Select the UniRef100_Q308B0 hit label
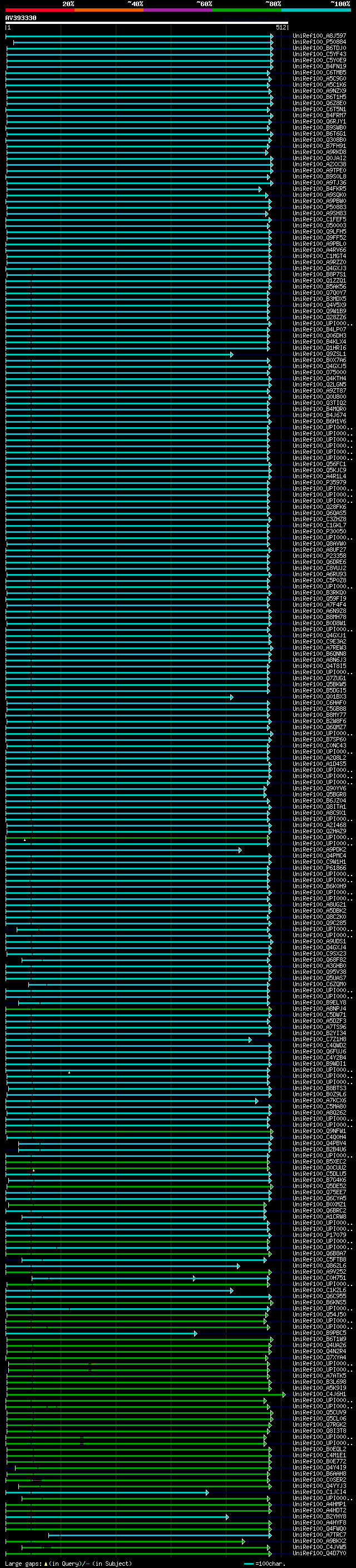This screenshot has height=1568, width=356. pos(319,140)
